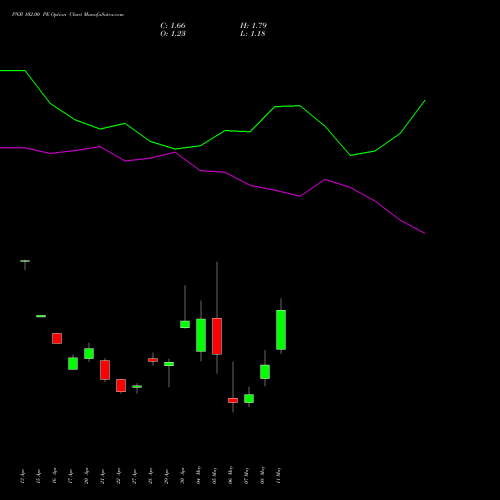Click the 11 May green candlestick
The image size is (500, 500).
pyautogui.click(x=281, y=330)
